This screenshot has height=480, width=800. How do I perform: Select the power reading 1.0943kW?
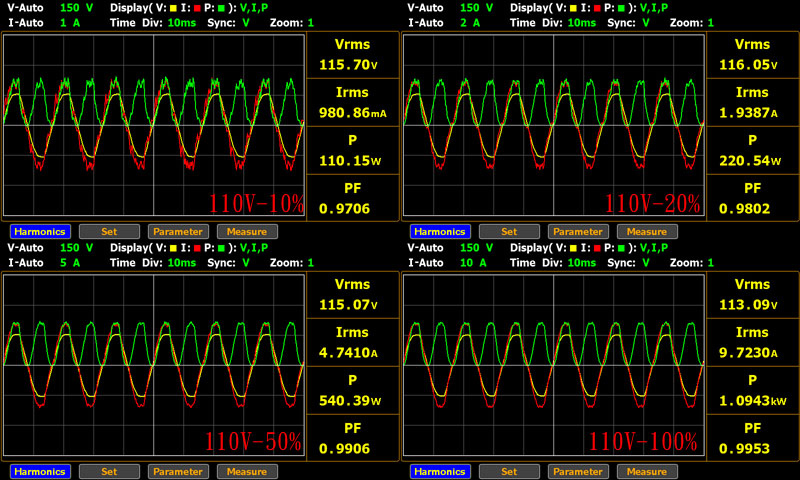click(x=753, y=400)
